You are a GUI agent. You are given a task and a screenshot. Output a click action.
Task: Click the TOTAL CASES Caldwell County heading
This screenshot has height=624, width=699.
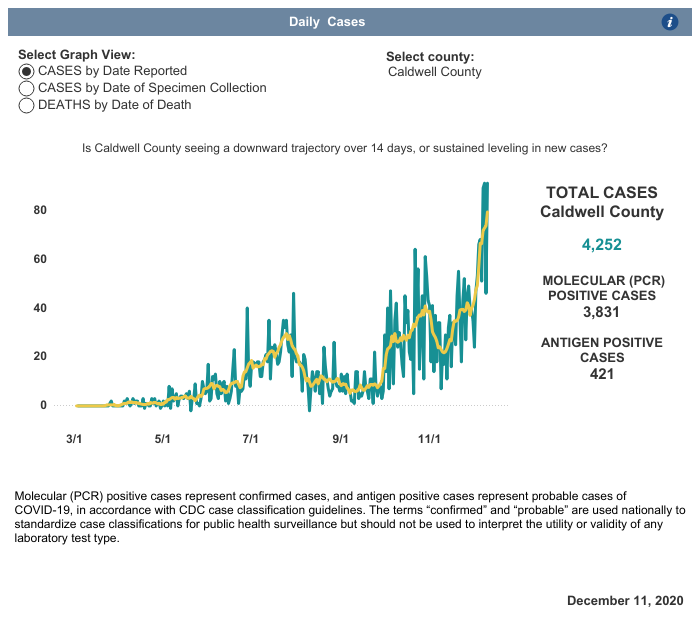point(601,202)
